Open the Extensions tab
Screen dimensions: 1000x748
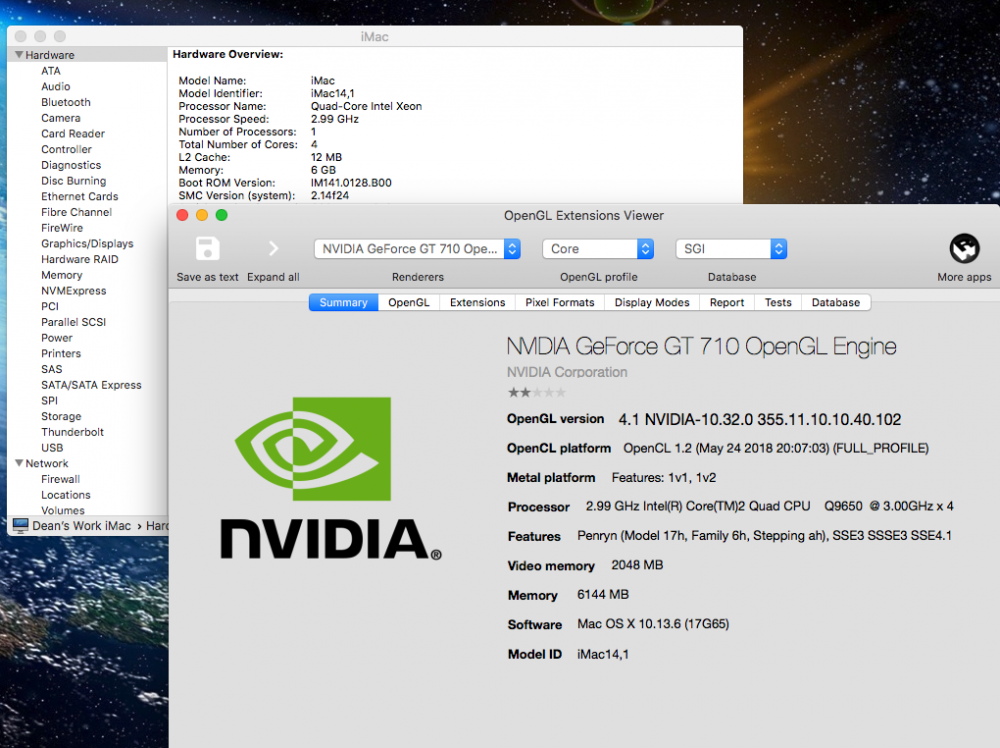click(477, 302)
